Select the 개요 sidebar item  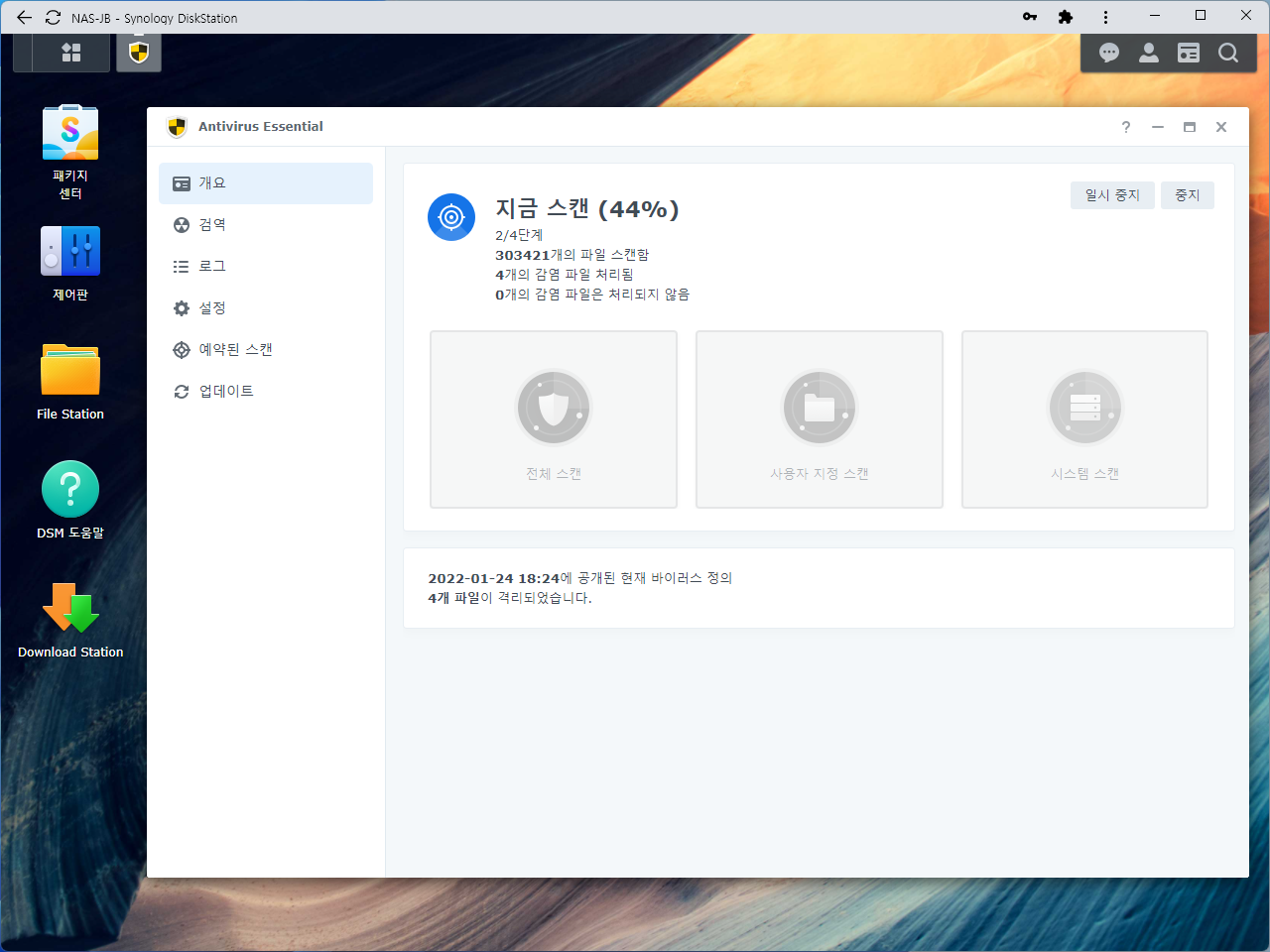tap(266, 183)
